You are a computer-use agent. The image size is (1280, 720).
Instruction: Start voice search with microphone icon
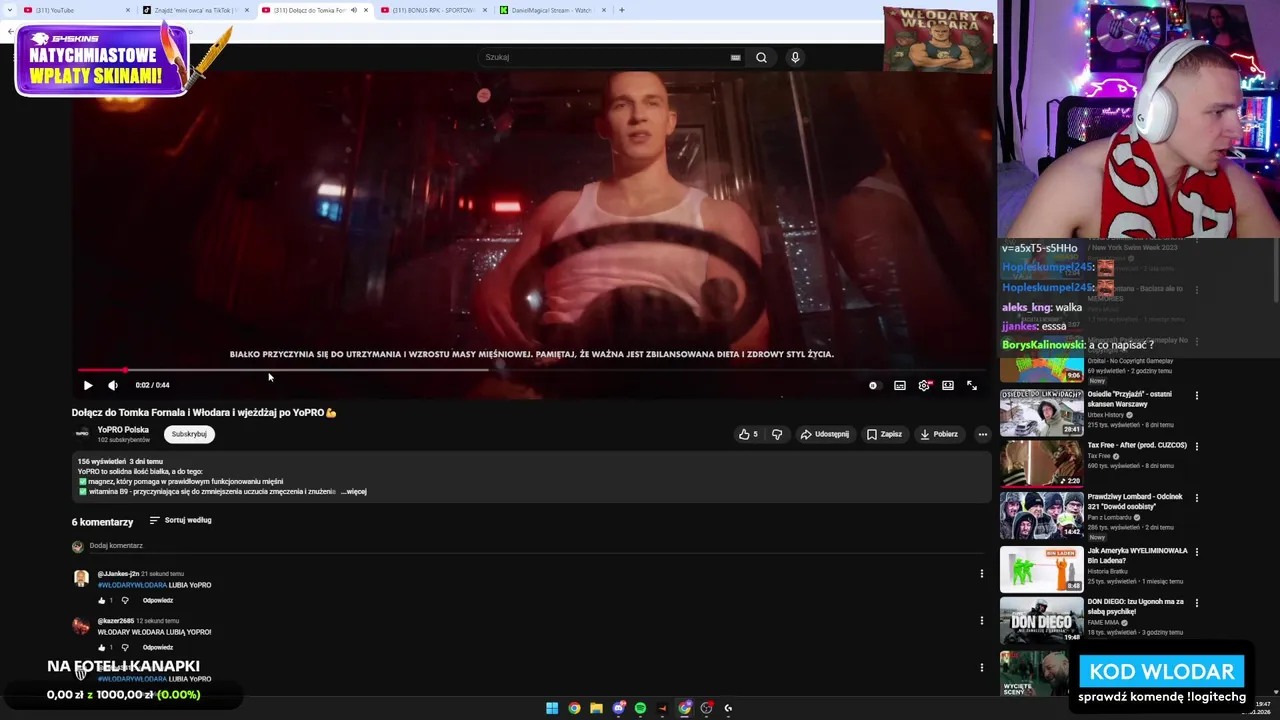coord(795,57)
